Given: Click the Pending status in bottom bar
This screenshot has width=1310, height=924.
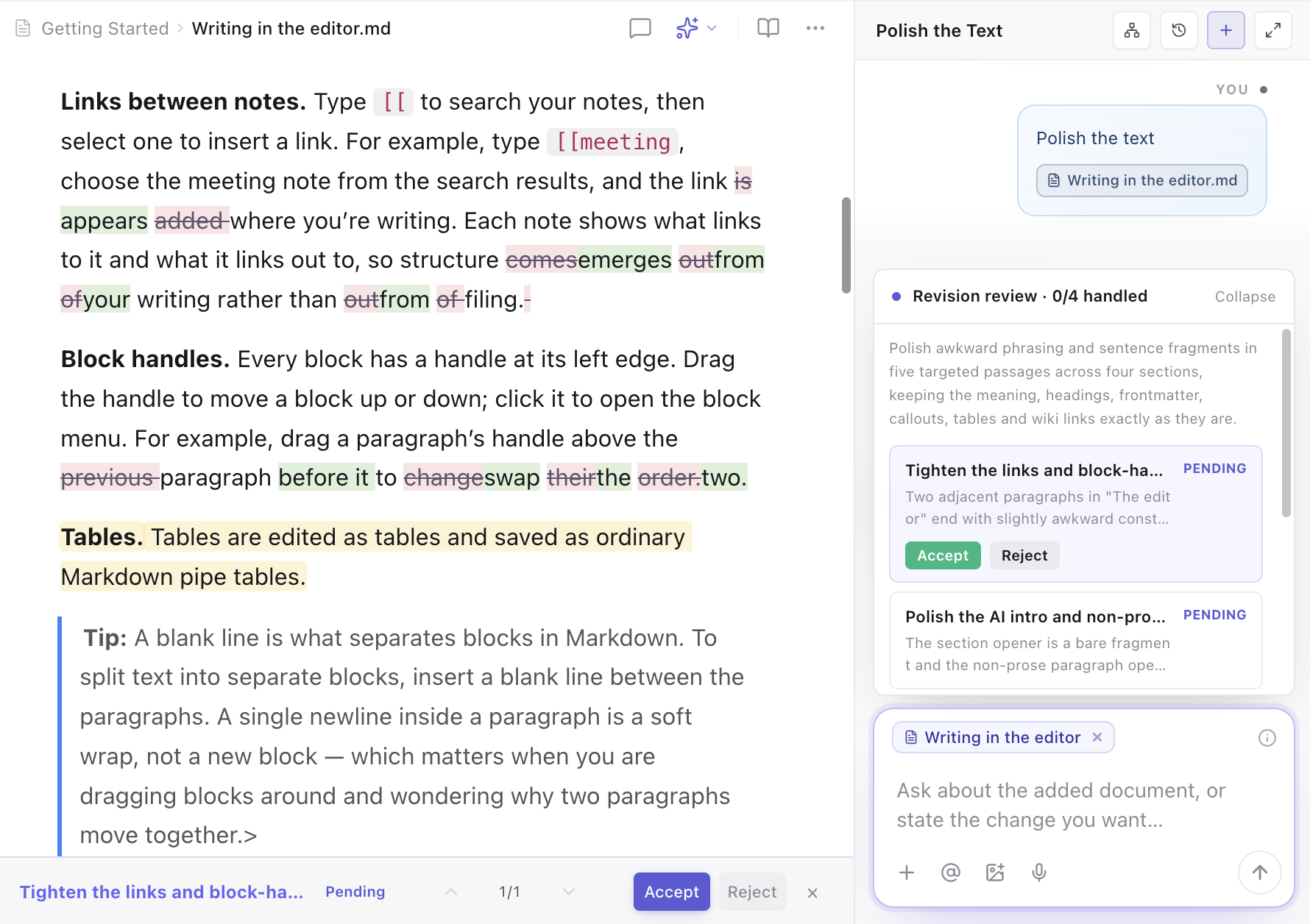Looking at the screenshot, I should [355, 892].
